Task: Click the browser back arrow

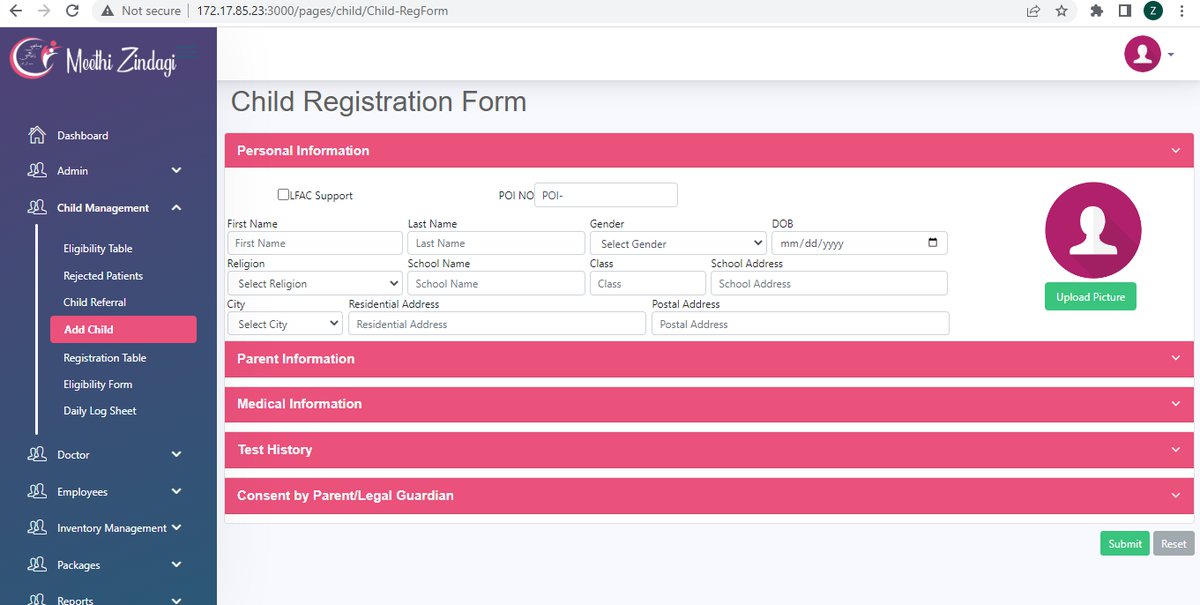Action: [x=16, y=11]
